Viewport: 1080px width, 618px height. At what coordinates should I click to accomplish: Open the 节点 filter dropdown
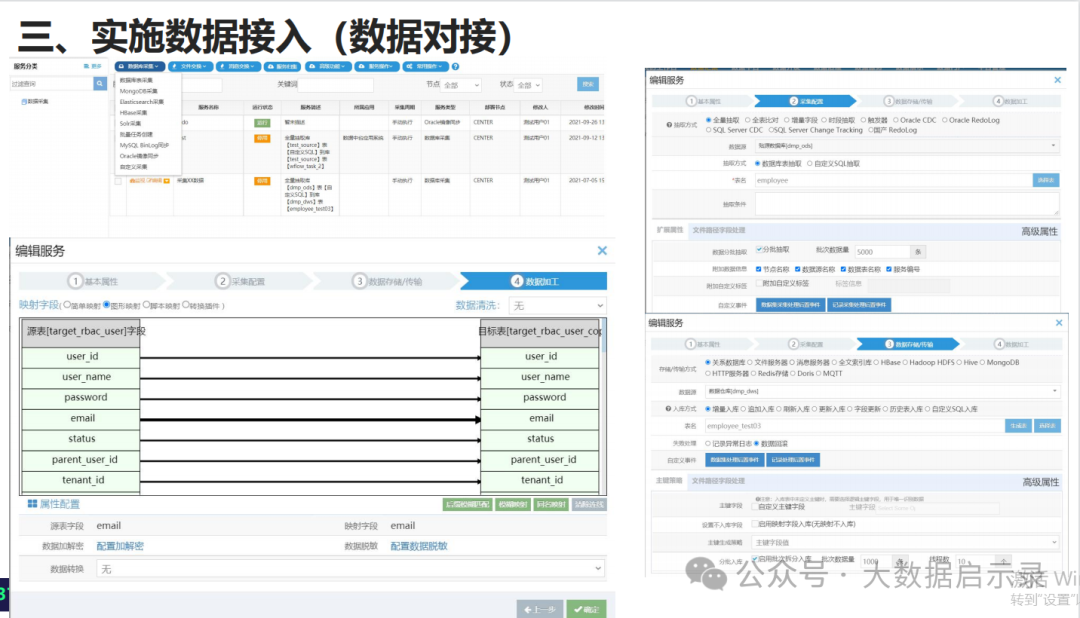click(461, 85)
